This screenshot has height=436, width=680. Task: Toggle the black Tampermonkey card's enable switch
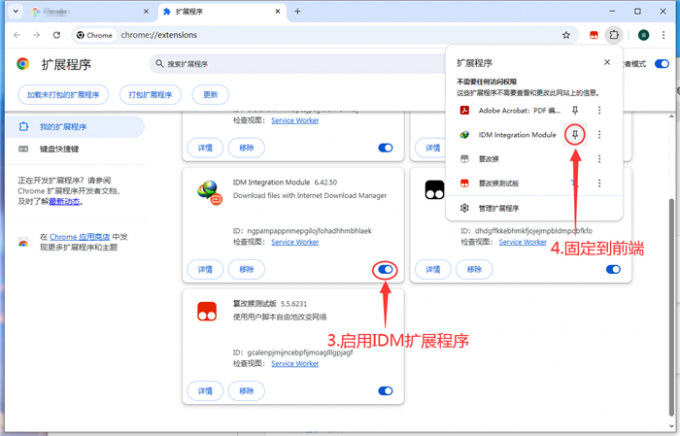click(x=613, y=269)
